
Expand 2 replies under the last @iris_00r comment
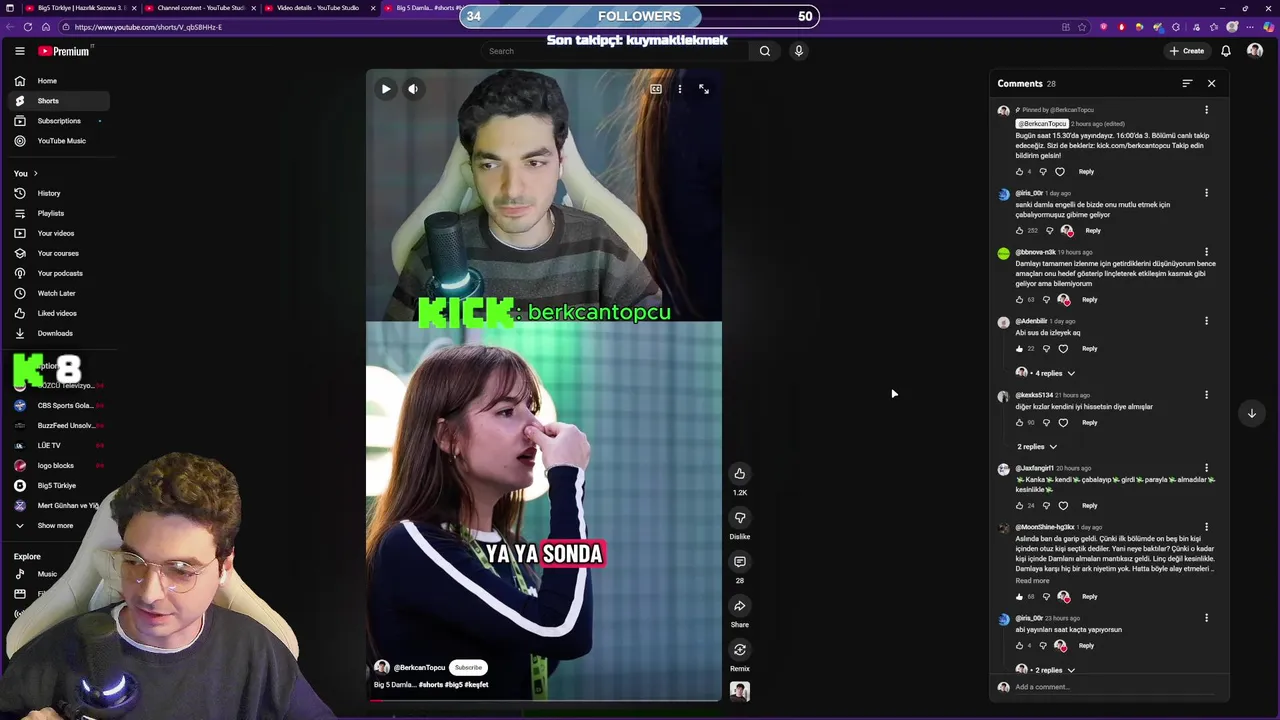point(1047,670)
